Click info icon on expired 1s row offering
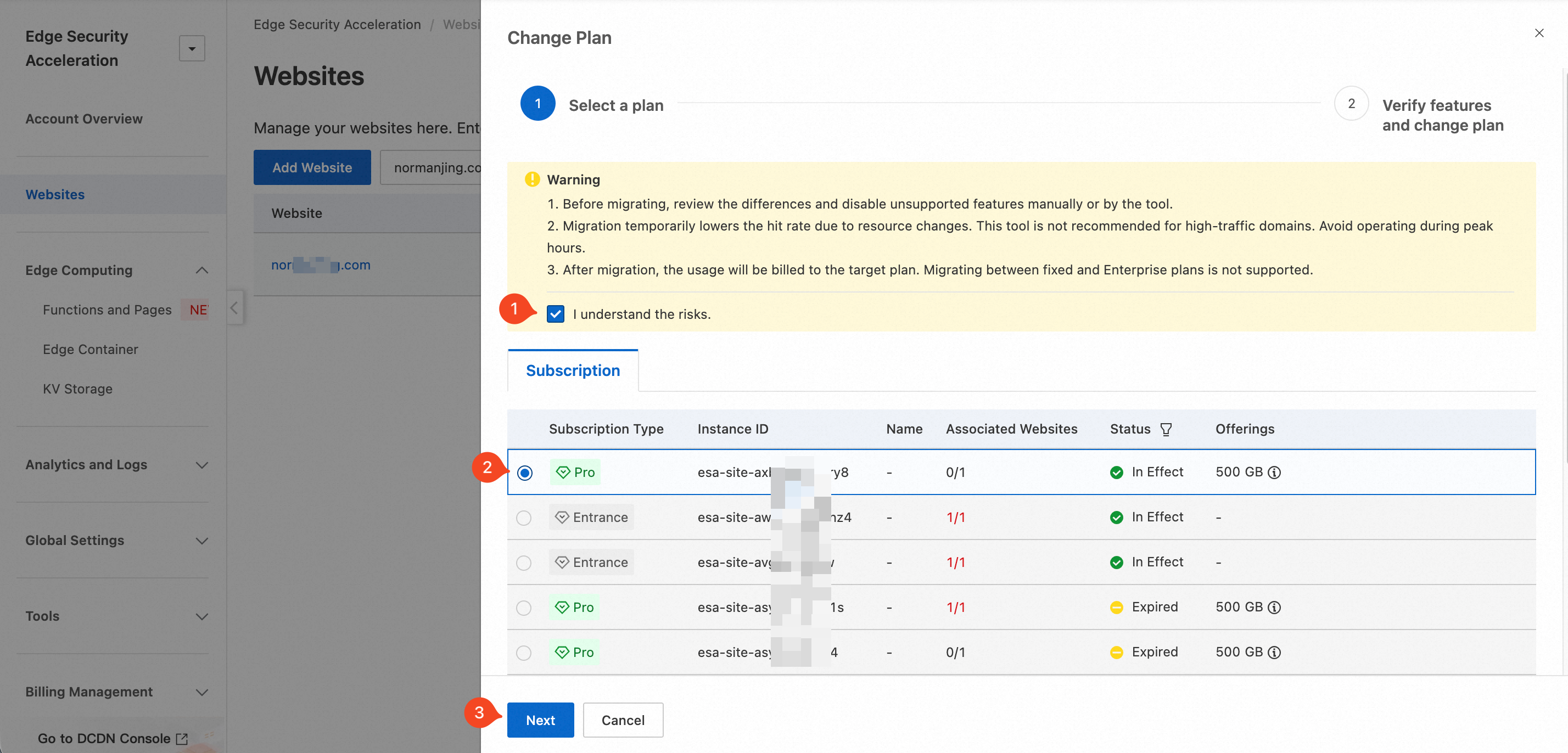Screen dimensions: 1568x753 coord(1274,608)
